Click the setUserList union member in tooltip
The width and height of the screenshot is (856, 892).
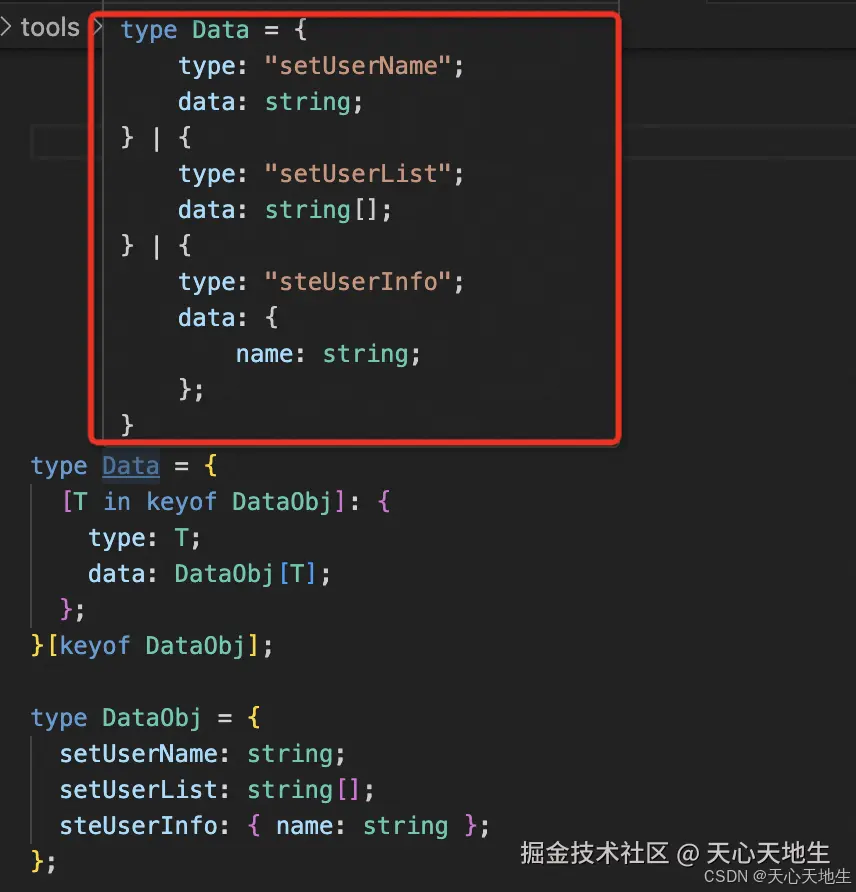[x=361, y=173]
